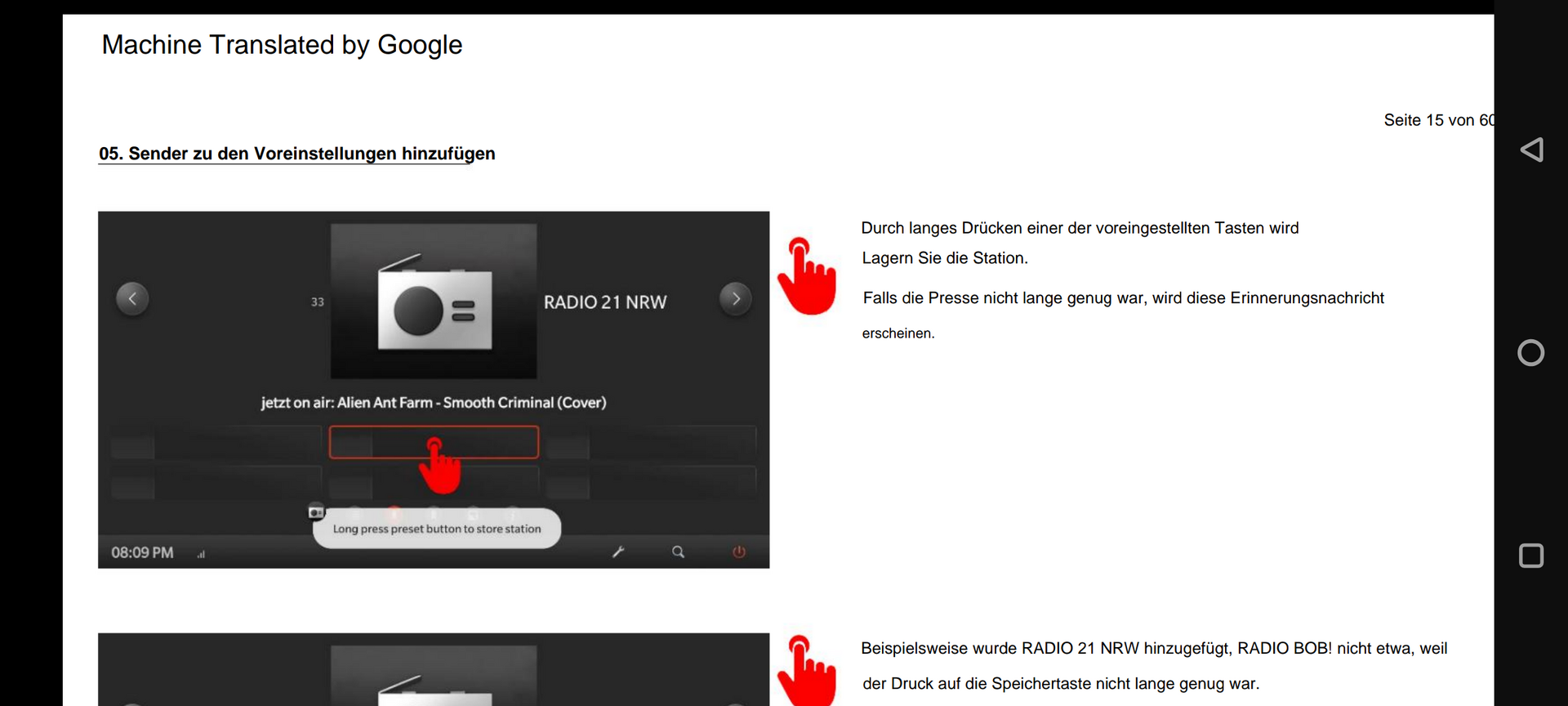Go to previous station with left chevron

pyautogui.click(x=132, y=299)
